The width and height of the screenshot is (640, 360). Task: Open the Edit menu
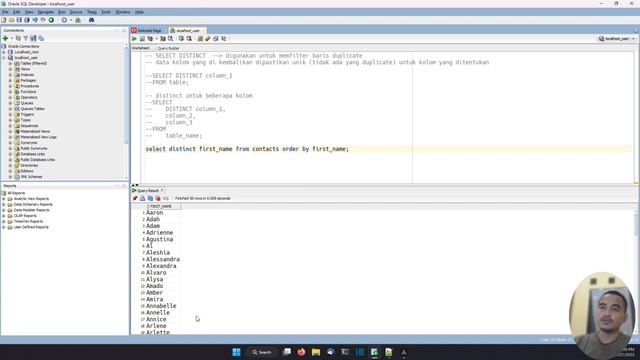(x=16, y=12)
